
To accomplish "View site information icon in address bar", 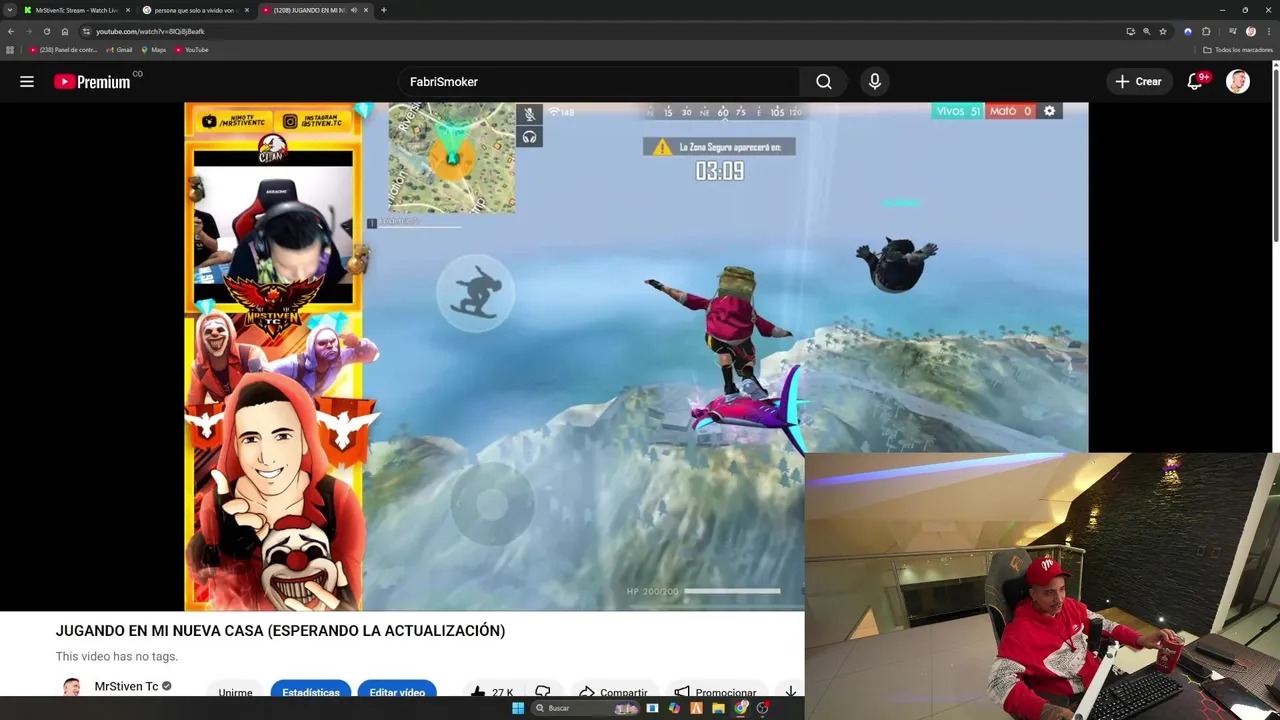I will [x=86, y=31].
